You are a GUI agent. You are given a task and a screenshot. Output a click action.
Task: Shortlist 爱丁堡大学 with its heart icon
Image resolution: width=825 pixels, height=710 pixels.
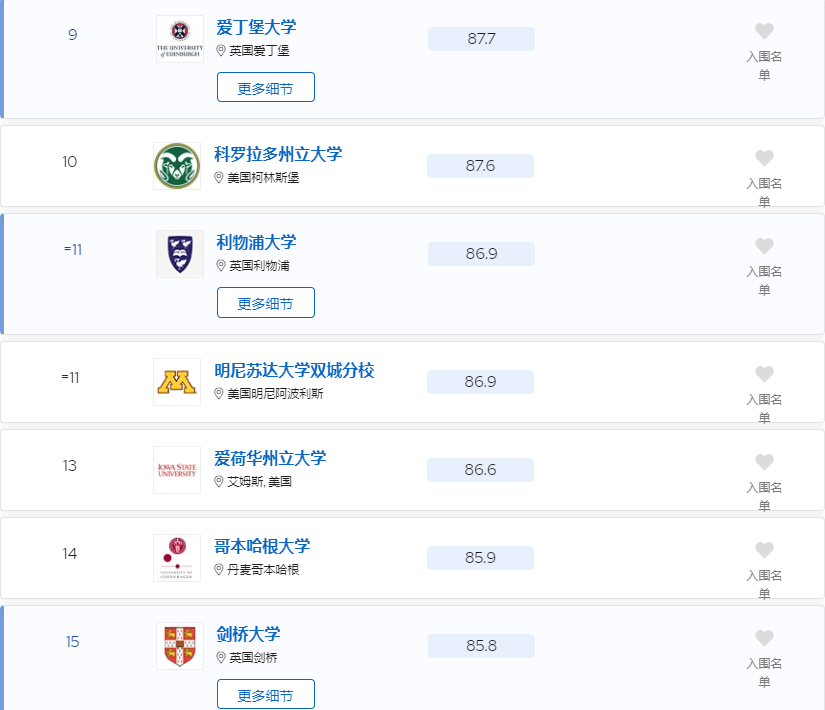tap(764, 31)
